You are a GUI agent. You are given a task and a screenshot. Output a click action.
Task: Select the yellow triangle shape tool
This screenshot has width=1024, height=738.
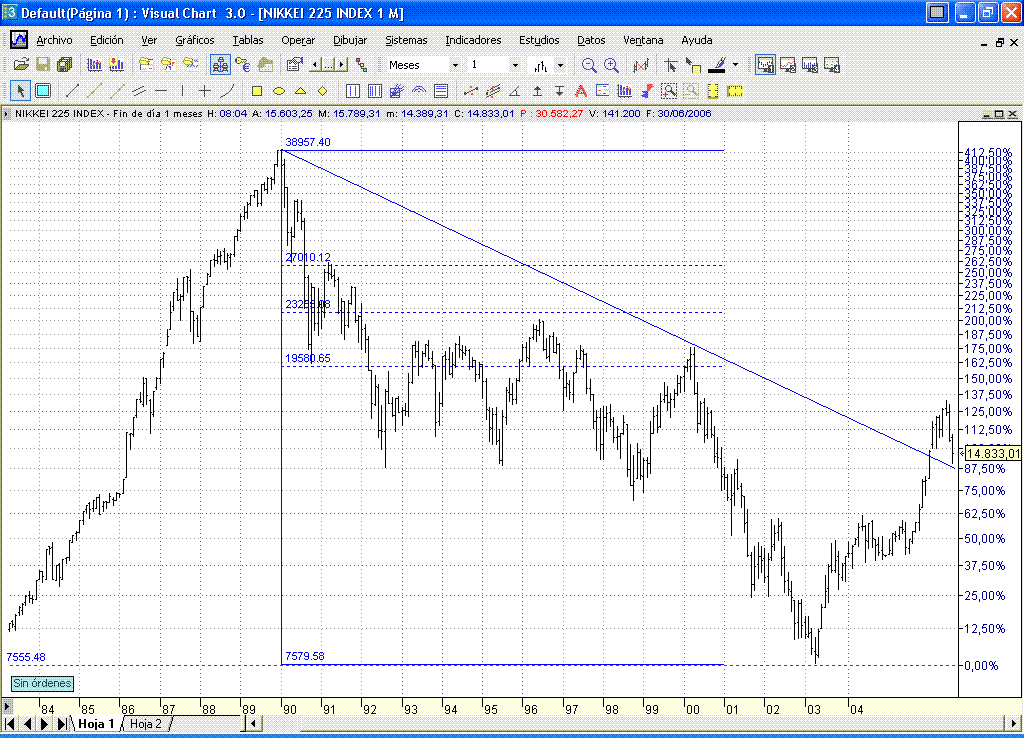click(x=300, y=91)
